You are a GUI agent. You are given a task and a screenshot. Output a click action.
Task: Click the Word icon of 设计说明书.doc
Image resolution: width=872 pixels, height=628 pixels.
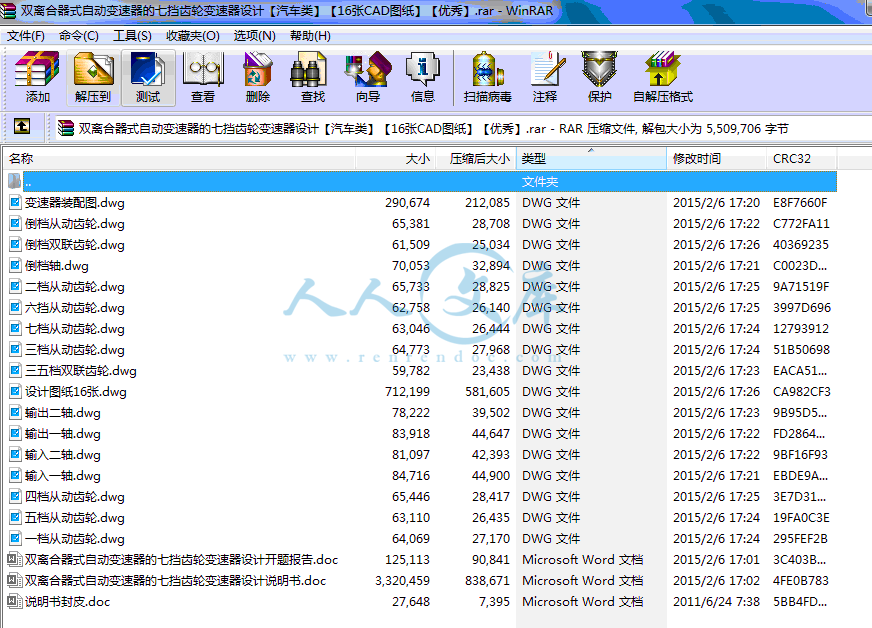14,580
